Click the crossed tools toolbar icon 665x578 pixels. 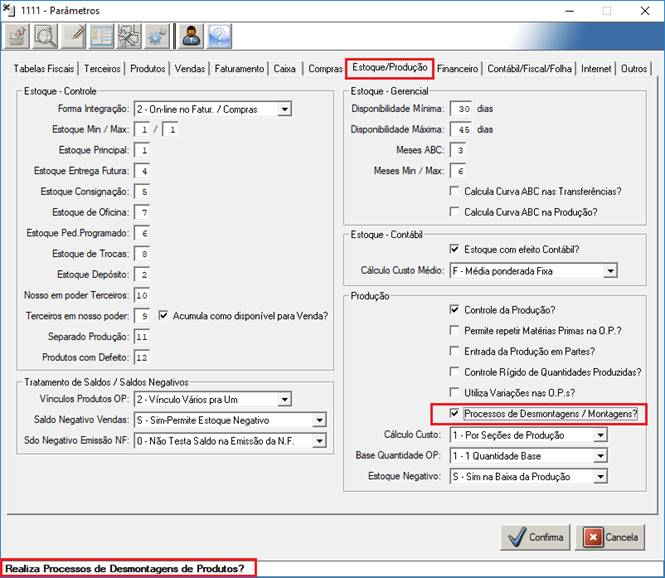point(129,36)
